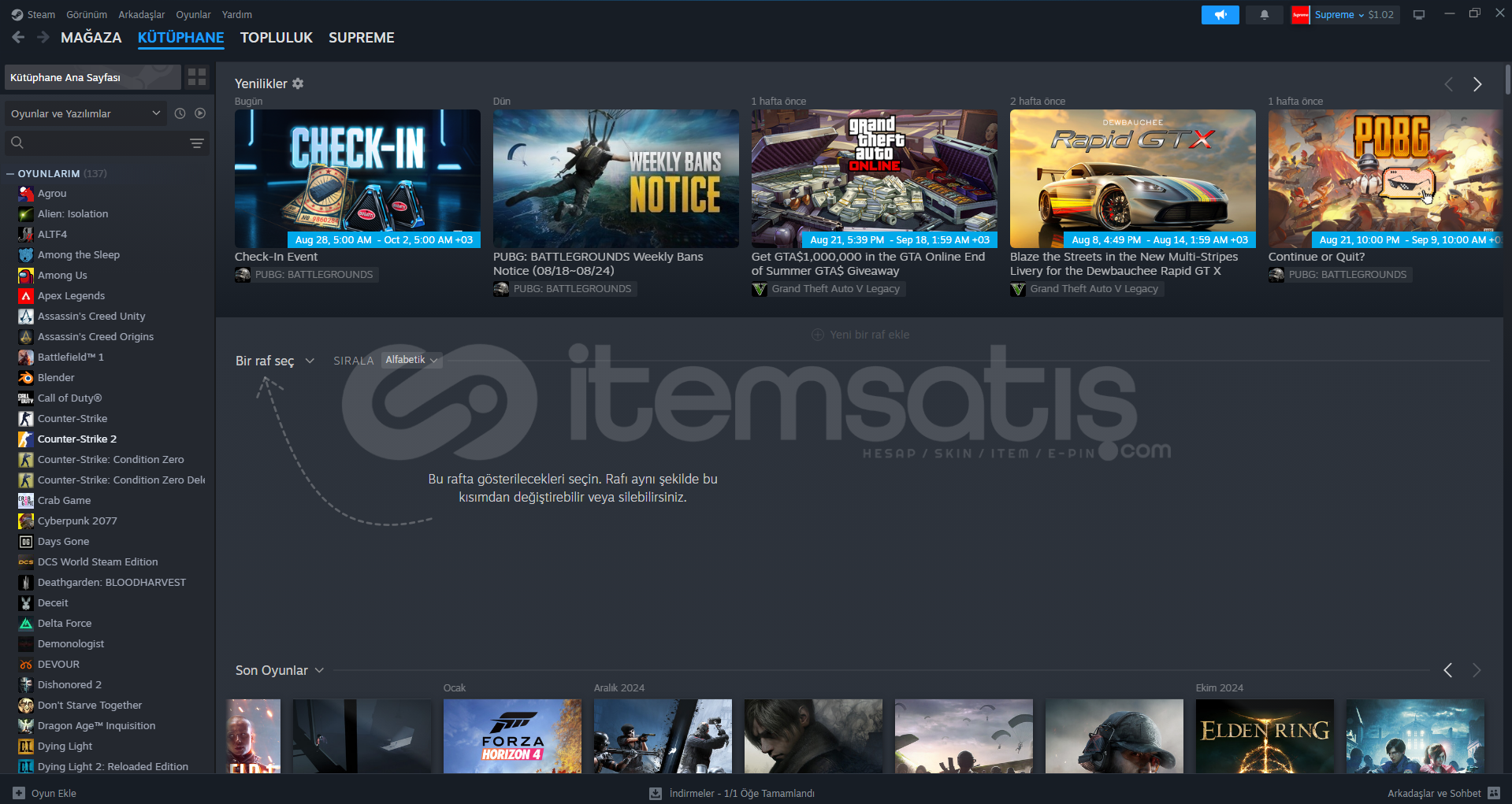The height and width of the screenshot is (804, 1512).
Task: Click the Crab Game icon
Action: [26, 501]
